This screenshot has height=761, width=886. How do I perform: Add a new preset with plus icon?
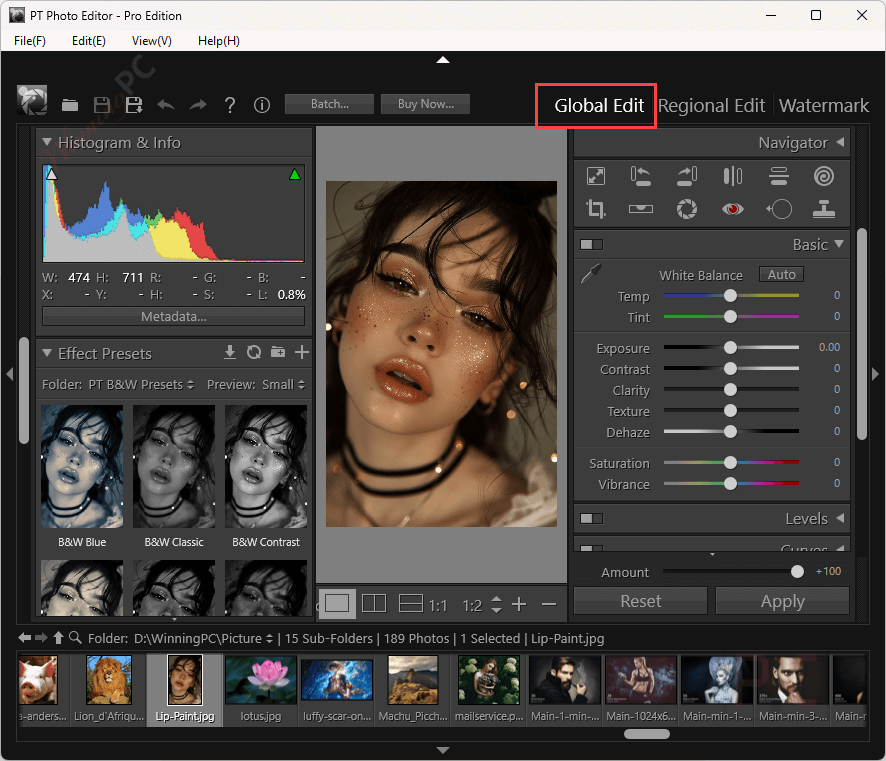pos(302,353)
